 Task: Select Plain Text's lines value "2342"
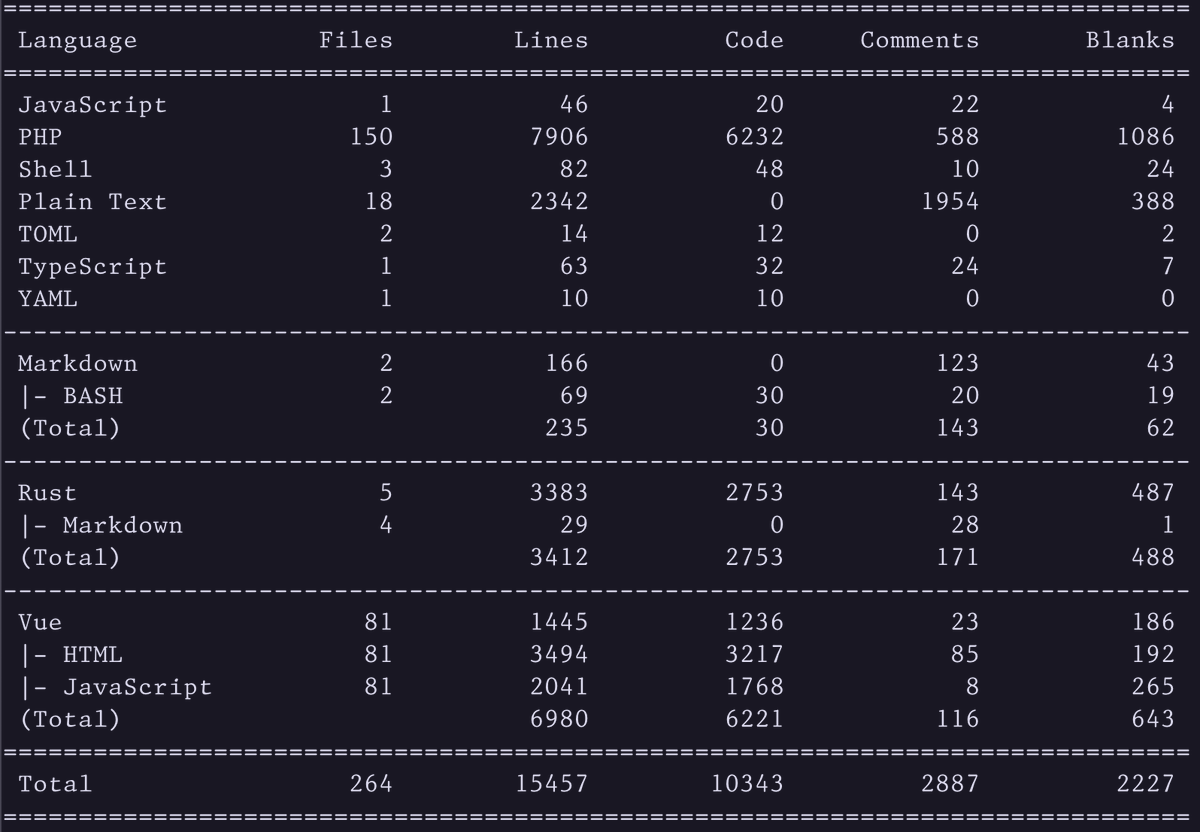[x=558, y=202]
